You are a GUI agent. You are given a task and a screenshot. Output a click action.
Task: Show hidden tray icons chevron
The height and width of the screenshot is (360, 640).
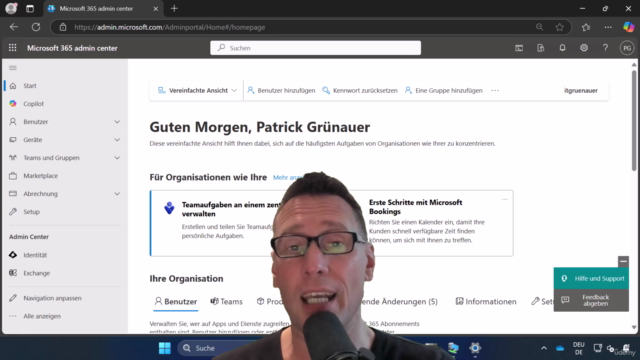544,348
